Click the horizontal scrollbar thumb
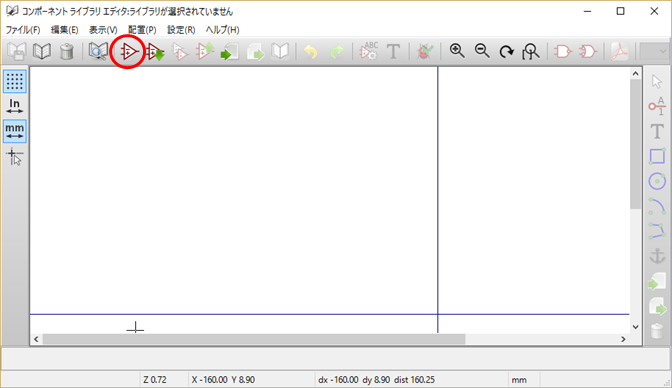The image size is (672, 388). pos(254,339)
